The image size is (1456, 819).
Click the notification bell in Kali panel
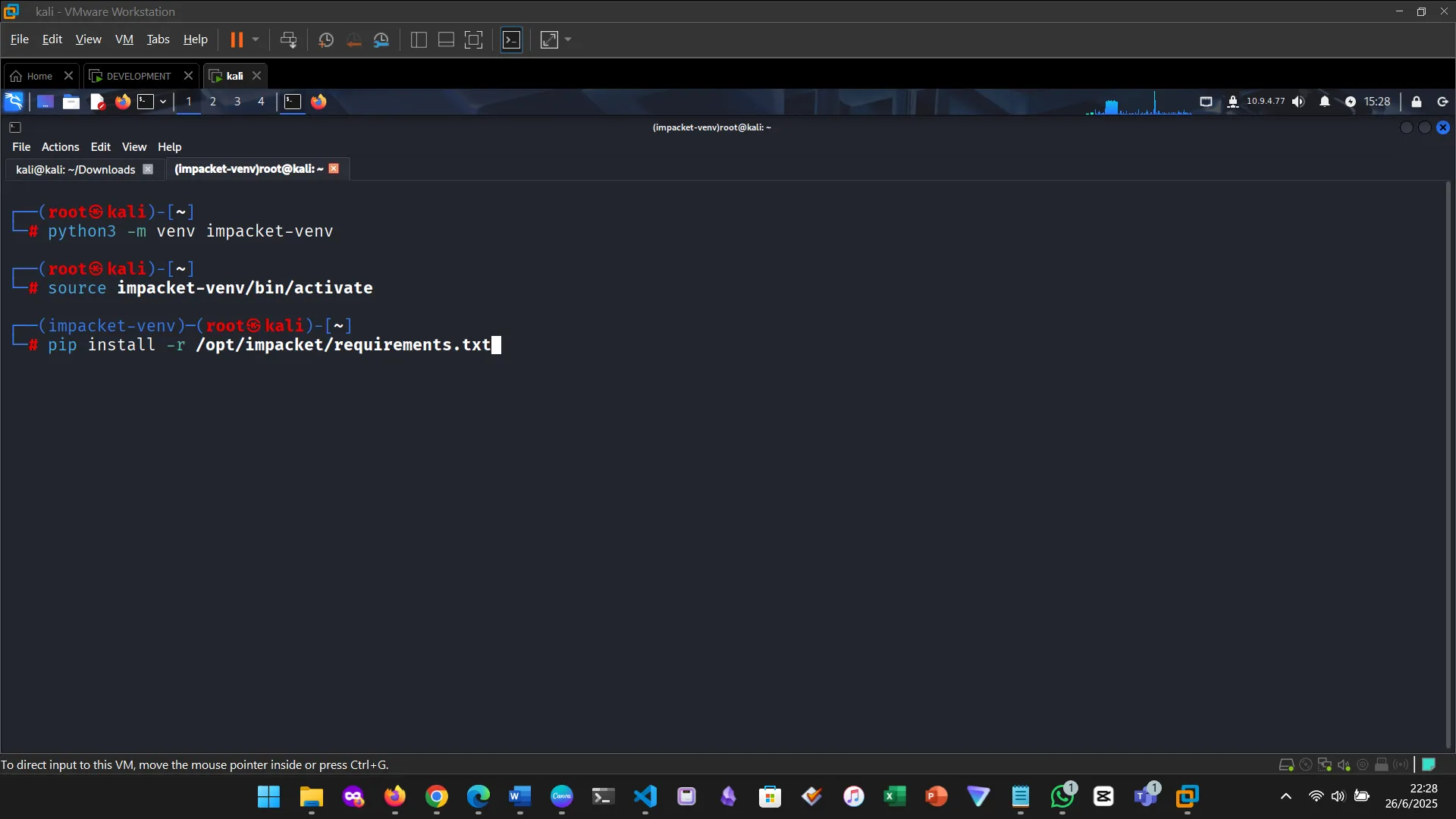1324,101
